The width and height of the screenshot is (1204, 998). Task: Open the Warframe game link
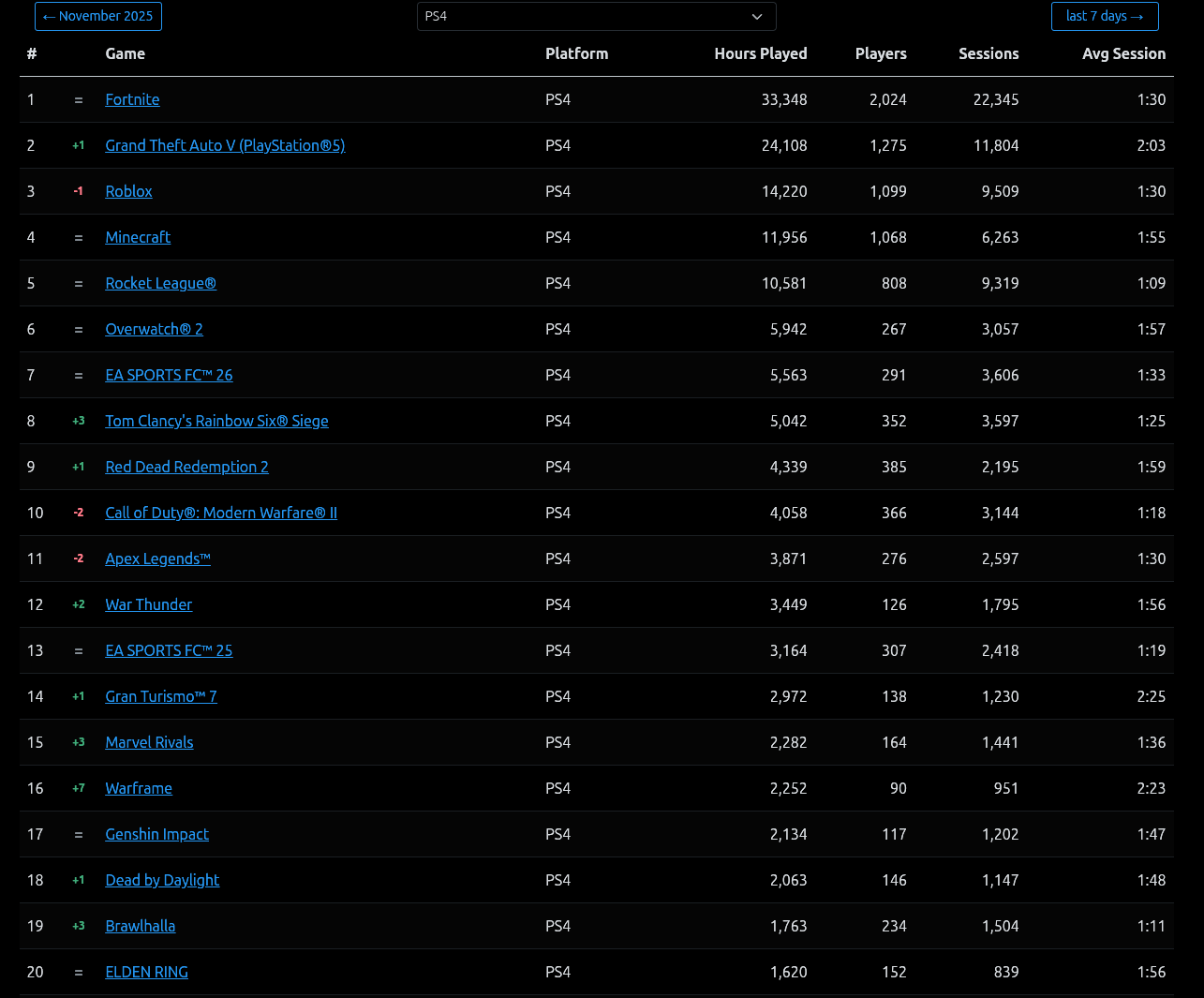click(x=139, y=788)
